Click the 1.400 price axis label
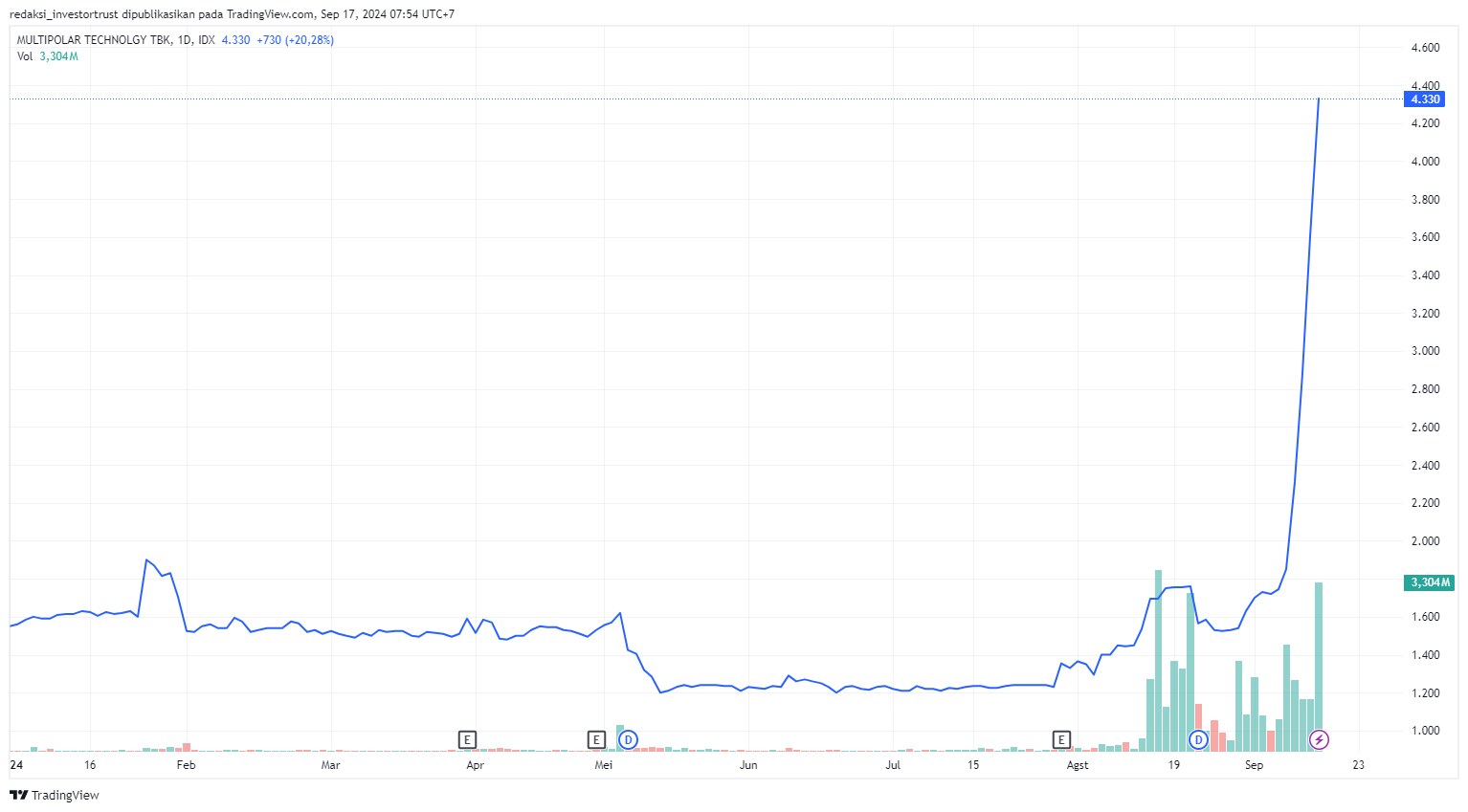This screenshot has height=812, width=1468. point(1425,655)
